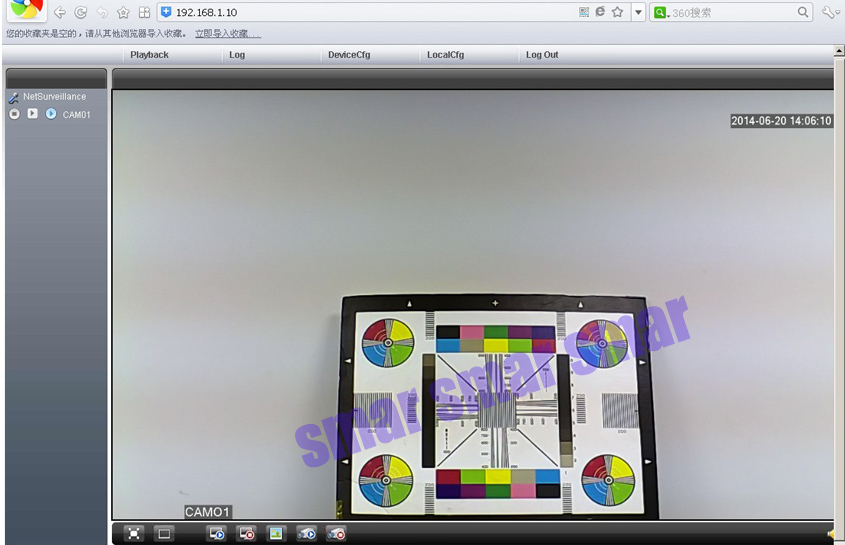Open the browser wrench tools menu
Viewport: 845px width, 545px height.
coord(829,12)
